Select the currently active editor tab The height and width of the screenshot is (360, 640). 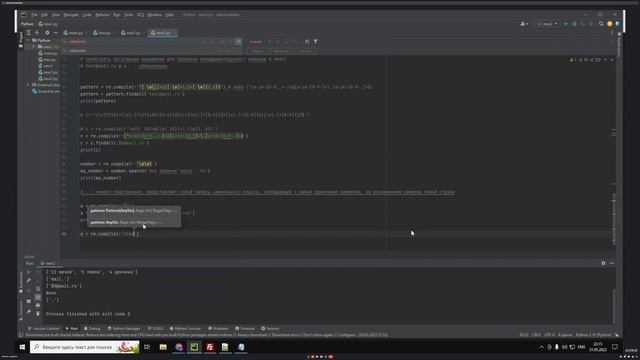point(162,33)
